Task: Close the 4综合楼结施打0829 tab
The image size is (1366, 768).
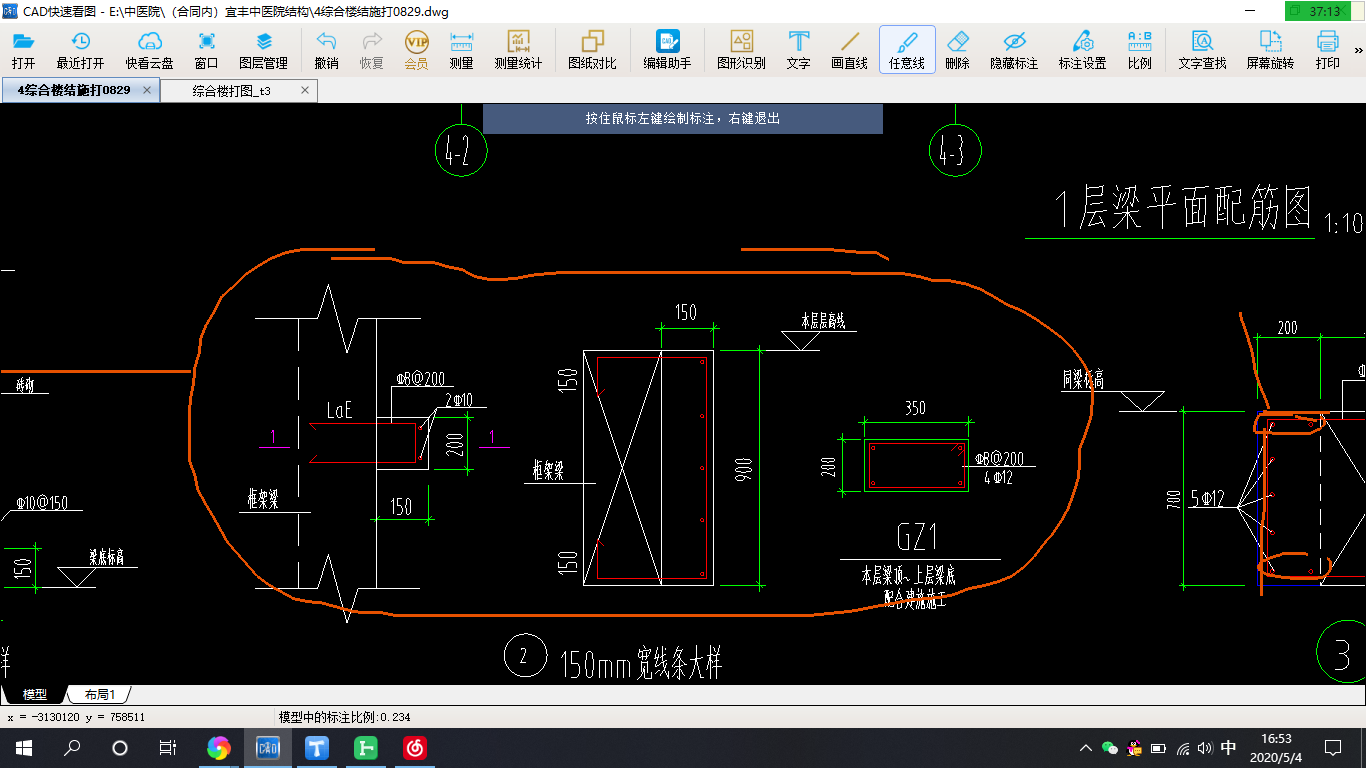Action: coord(147,90)
